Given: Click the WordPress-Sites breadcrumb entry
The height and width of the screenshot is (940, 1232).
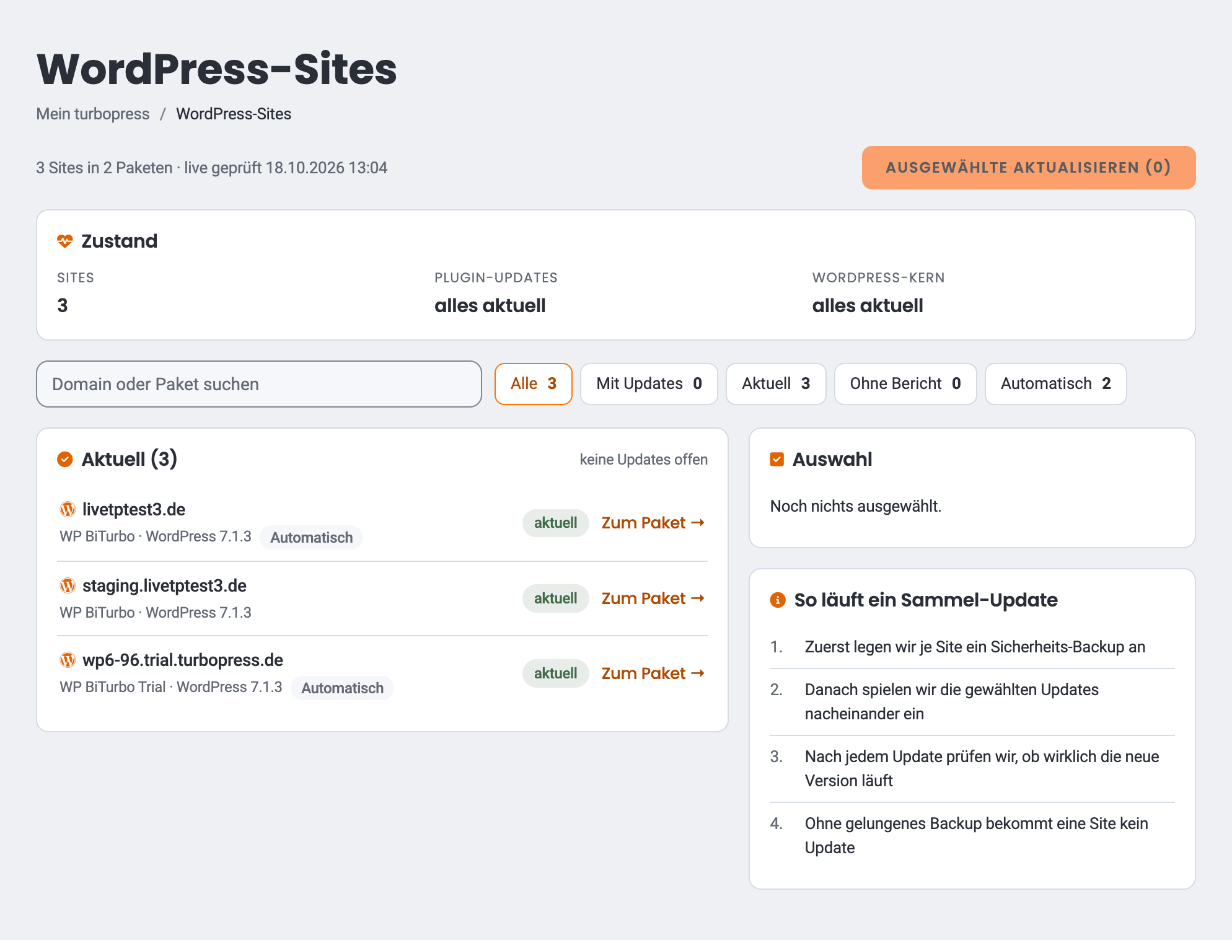Looking at the screenshot, I should [x=234, y=114].
